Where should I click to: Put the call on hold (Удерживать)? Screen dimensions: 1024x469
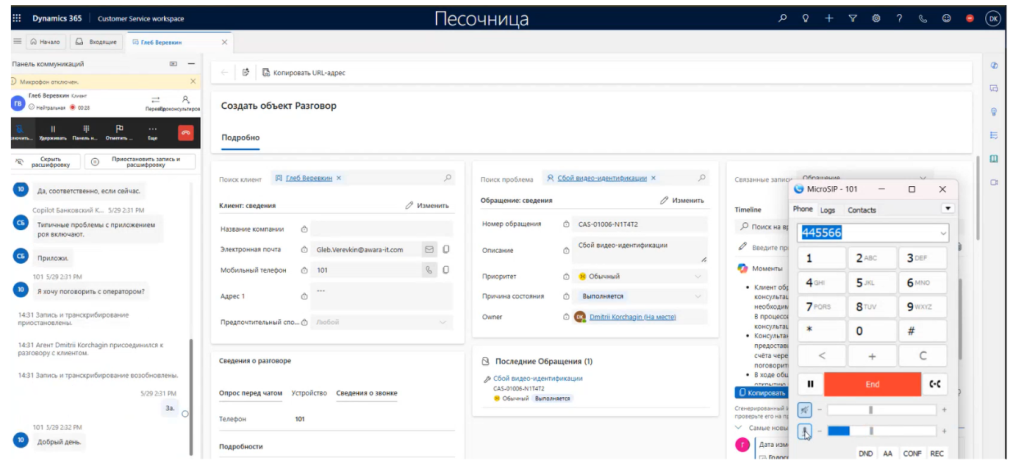(52, 132)
